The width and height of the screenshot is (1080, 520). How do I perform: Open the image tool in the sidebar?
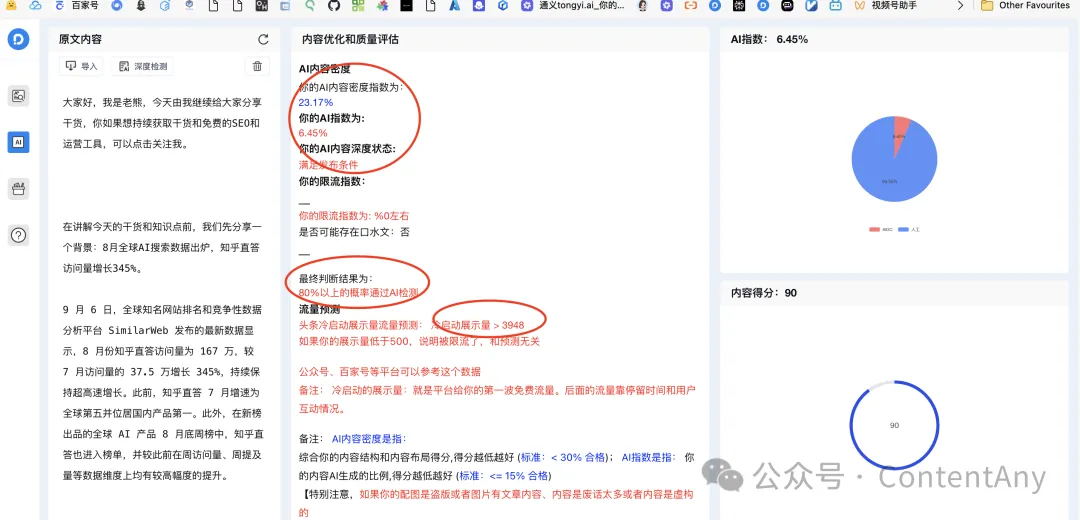coord(18,96)
